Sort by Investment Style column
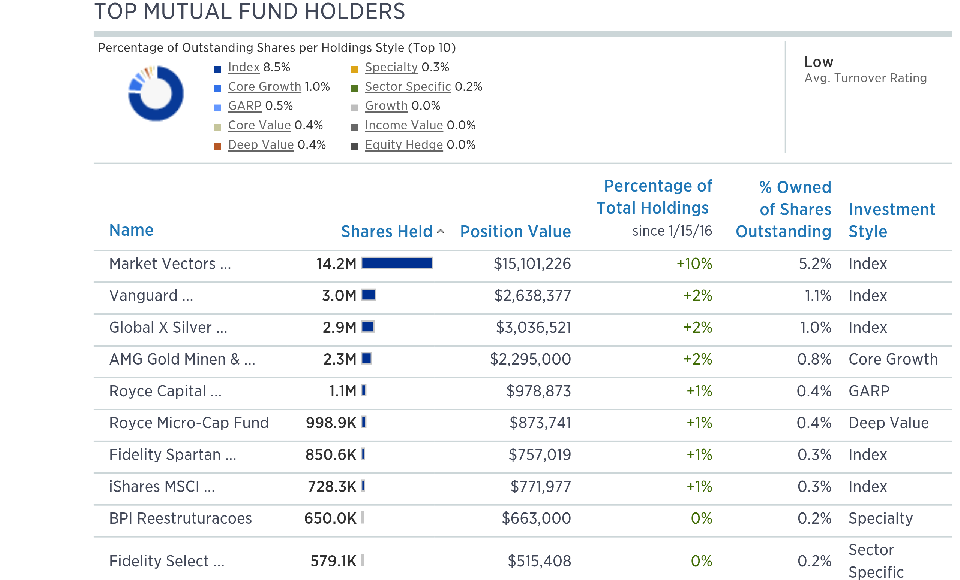 [x=891, y=220]
